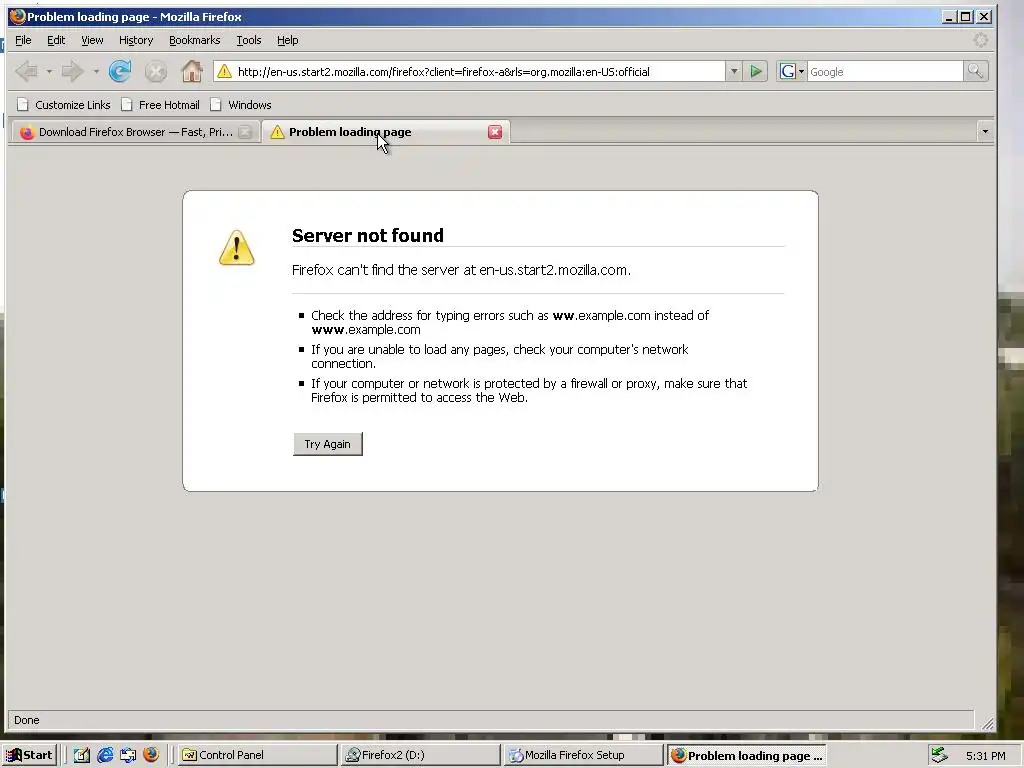Maximize the Firefox window
The height and width of the screenshot is (768, 1024).
click(966, 17)
